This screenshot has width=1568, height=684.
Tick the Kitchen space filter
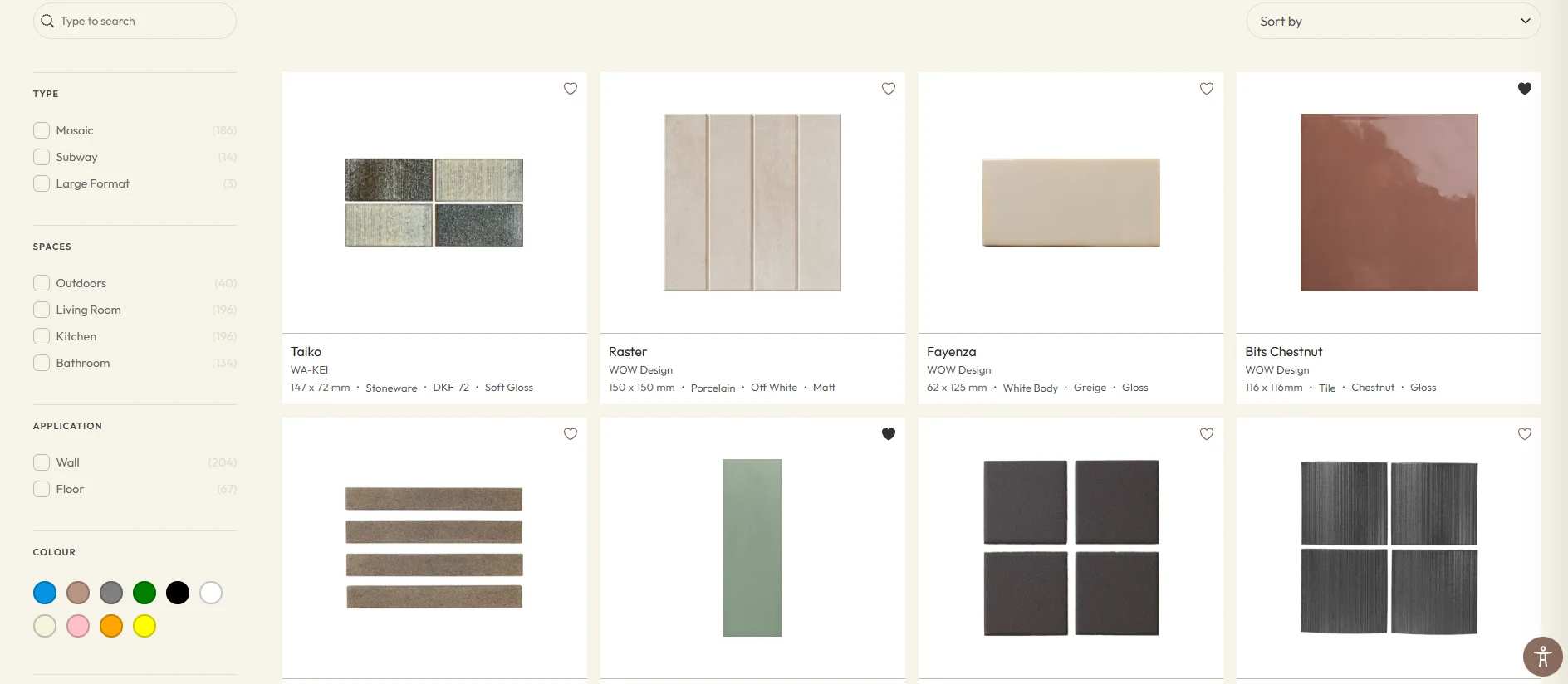coord(42,336)
